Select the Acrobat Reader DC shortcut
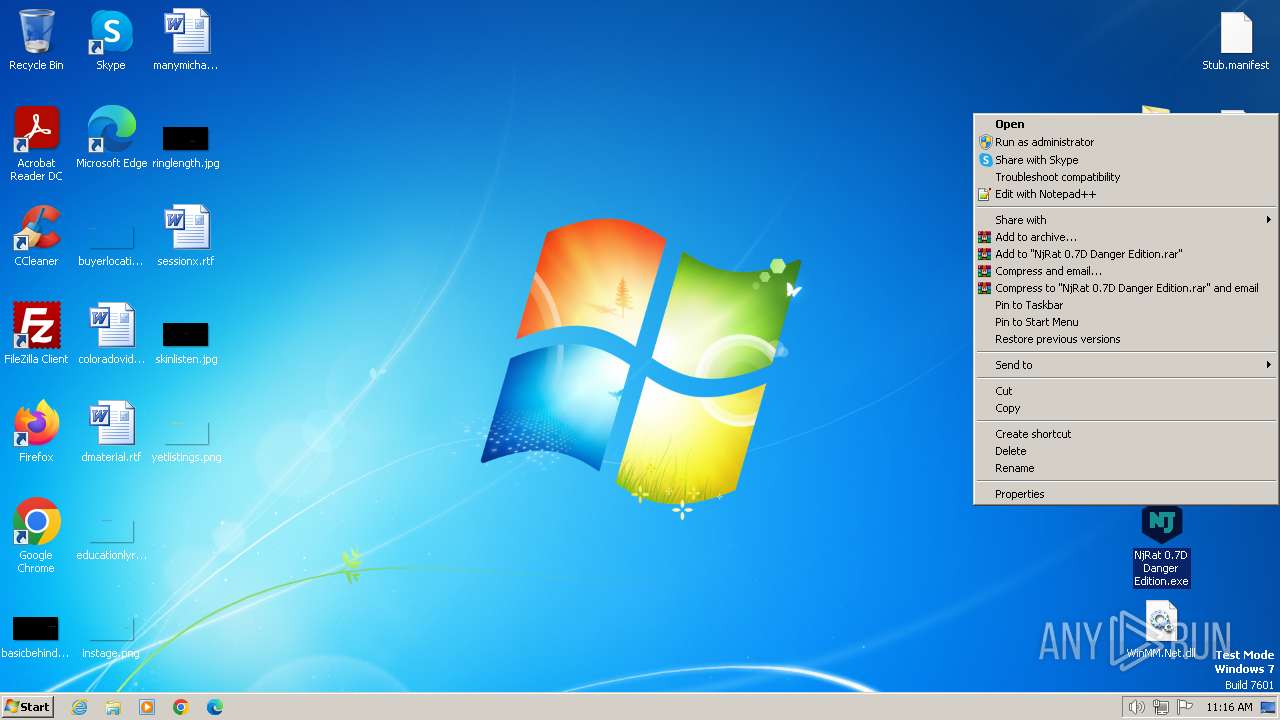Screen dimensions: 1280x720 coord(36,144)
